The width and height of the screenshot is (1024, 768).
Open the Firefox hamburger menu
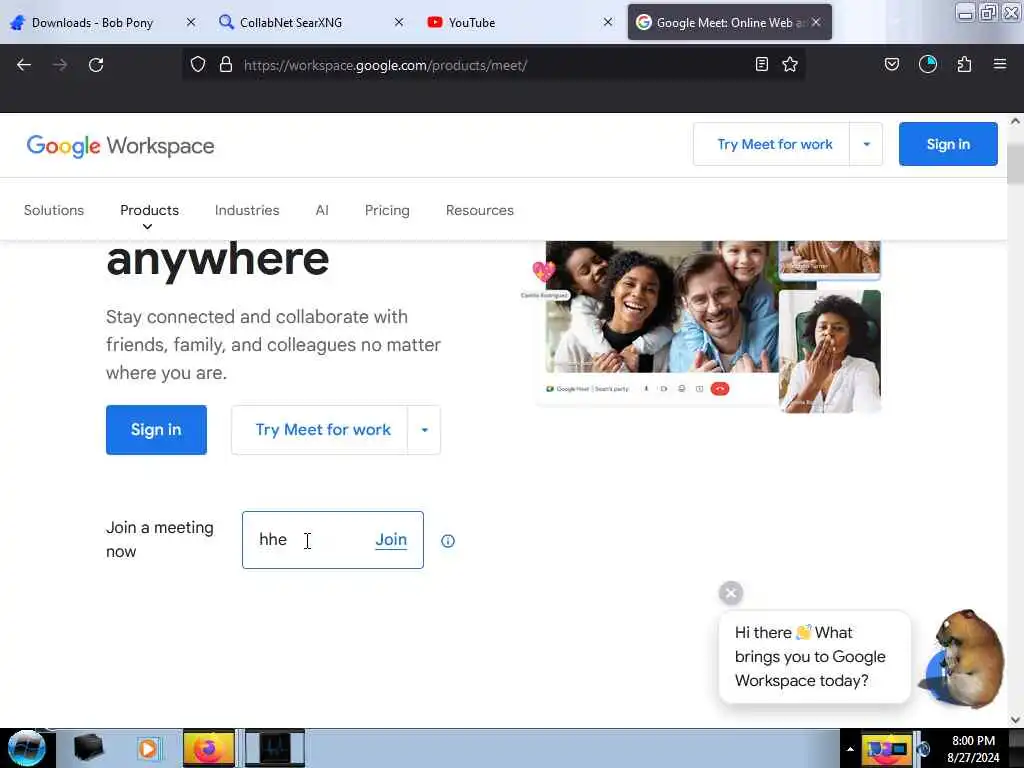tap(1000, 64)
